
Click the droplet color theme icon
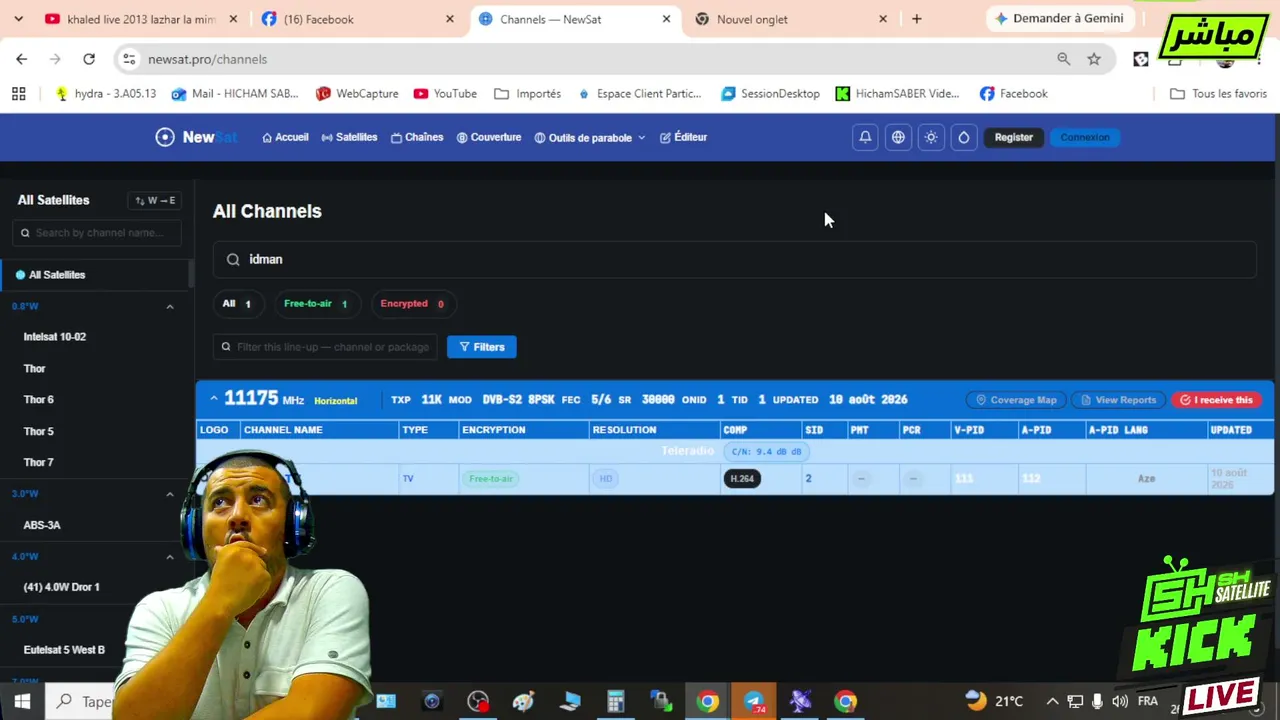tap(964, 137)
